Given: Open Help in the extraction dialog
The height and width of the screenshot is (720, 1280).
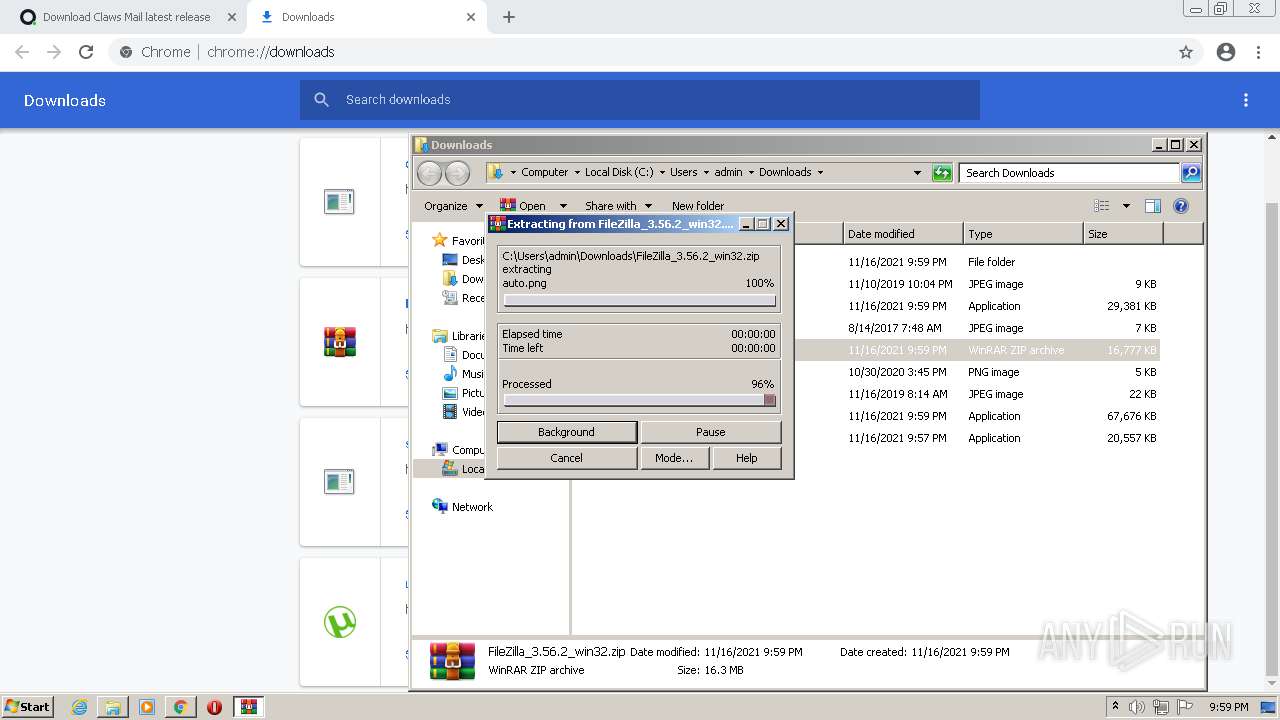Looking at the screenshot, I should 746,458.
